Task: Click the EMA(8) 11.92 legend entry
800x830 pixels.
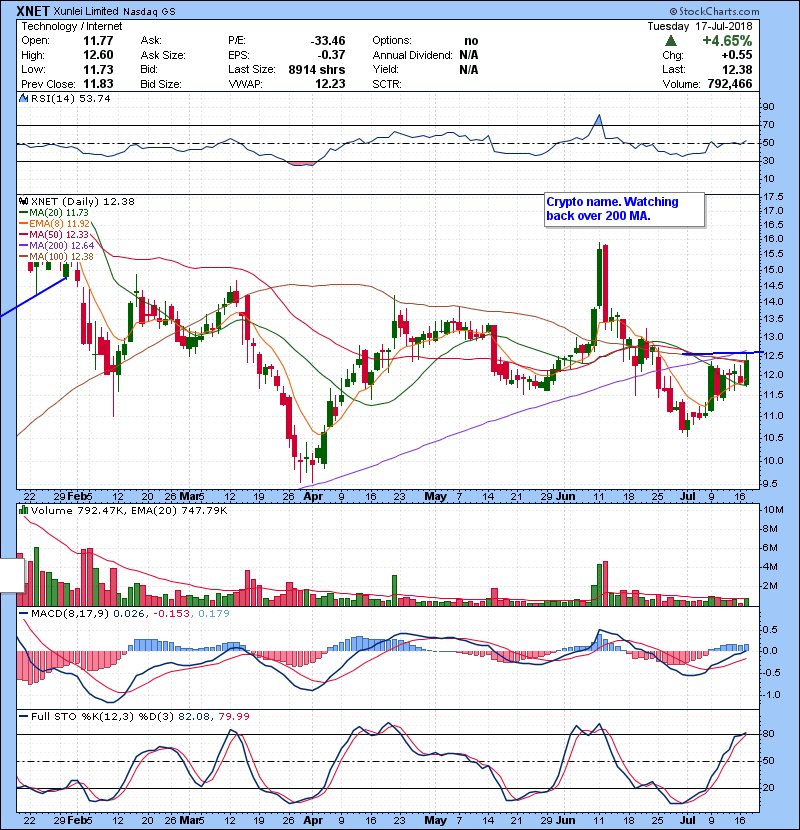Action: tap(59, 223)
